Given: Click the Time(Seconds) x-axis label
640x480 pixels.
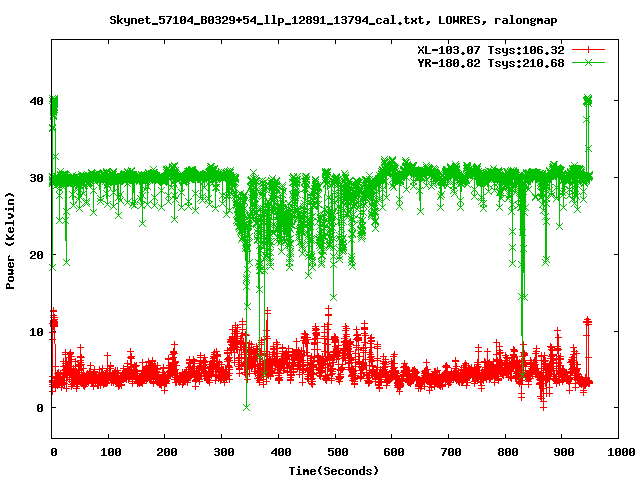Looking at the screenshot, I should tap(334, 471).
